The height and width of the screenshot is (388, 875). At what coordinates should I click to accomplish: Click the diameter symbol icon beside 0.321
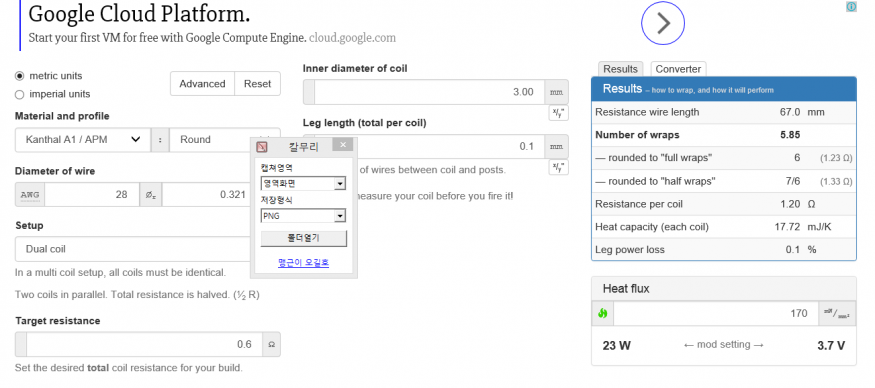coord(151,194)
